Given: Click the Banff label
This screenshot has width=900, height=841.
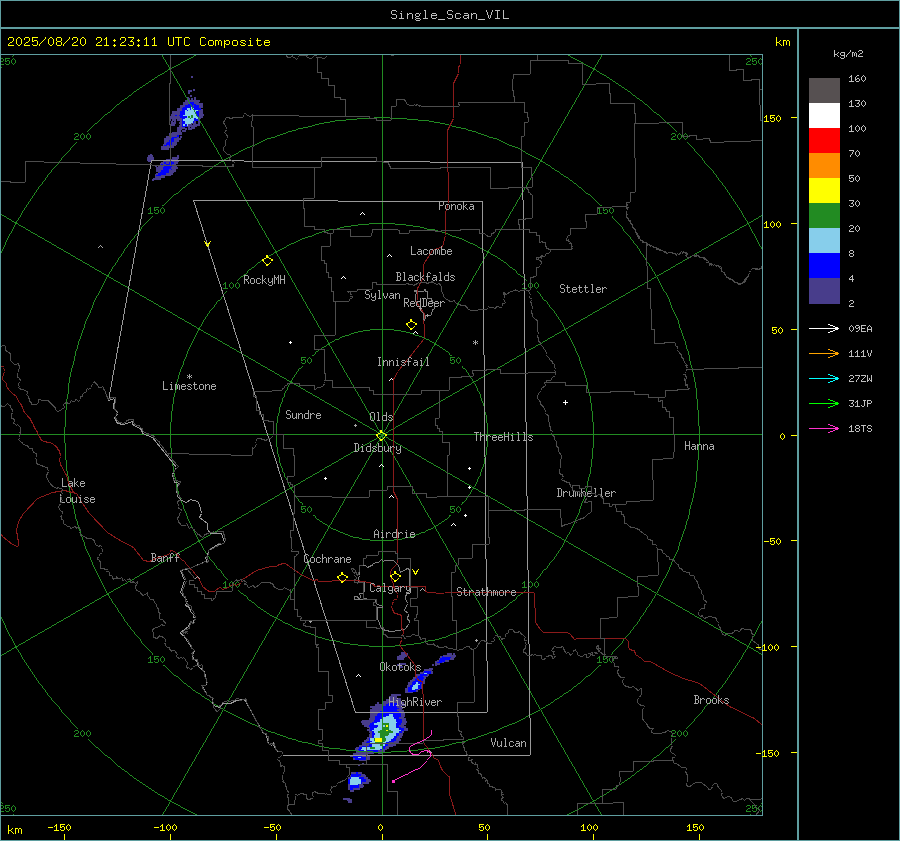Looking at the screenshot, I should [x=165, y=558].
